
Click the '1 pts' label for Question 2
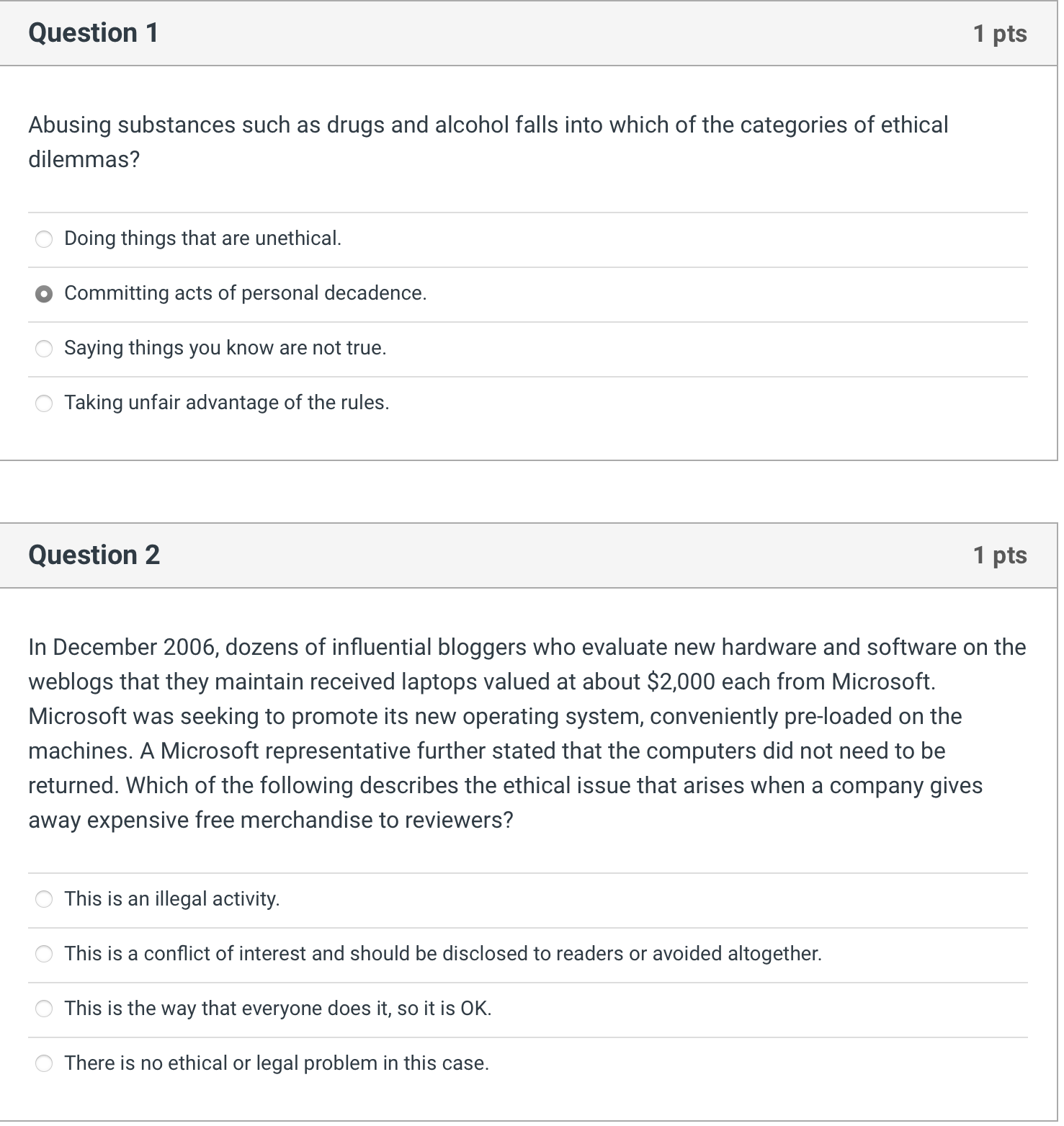pos(1001,555)
